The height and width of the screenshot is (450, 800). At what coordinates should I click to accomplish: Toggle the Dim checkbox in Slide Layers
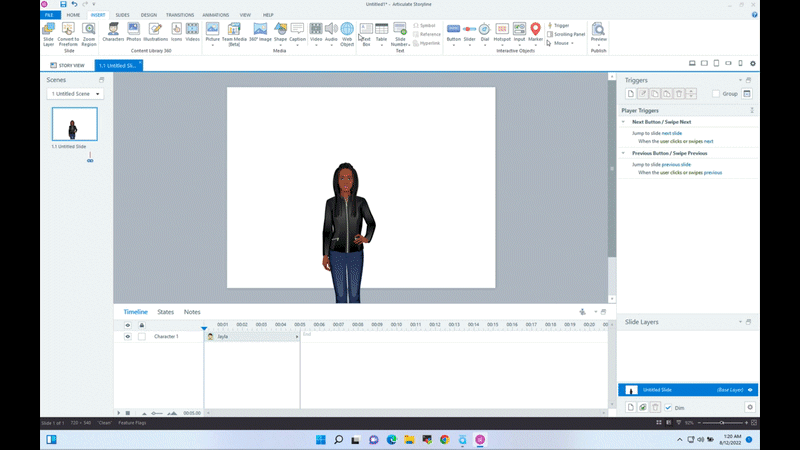point(668,408)
